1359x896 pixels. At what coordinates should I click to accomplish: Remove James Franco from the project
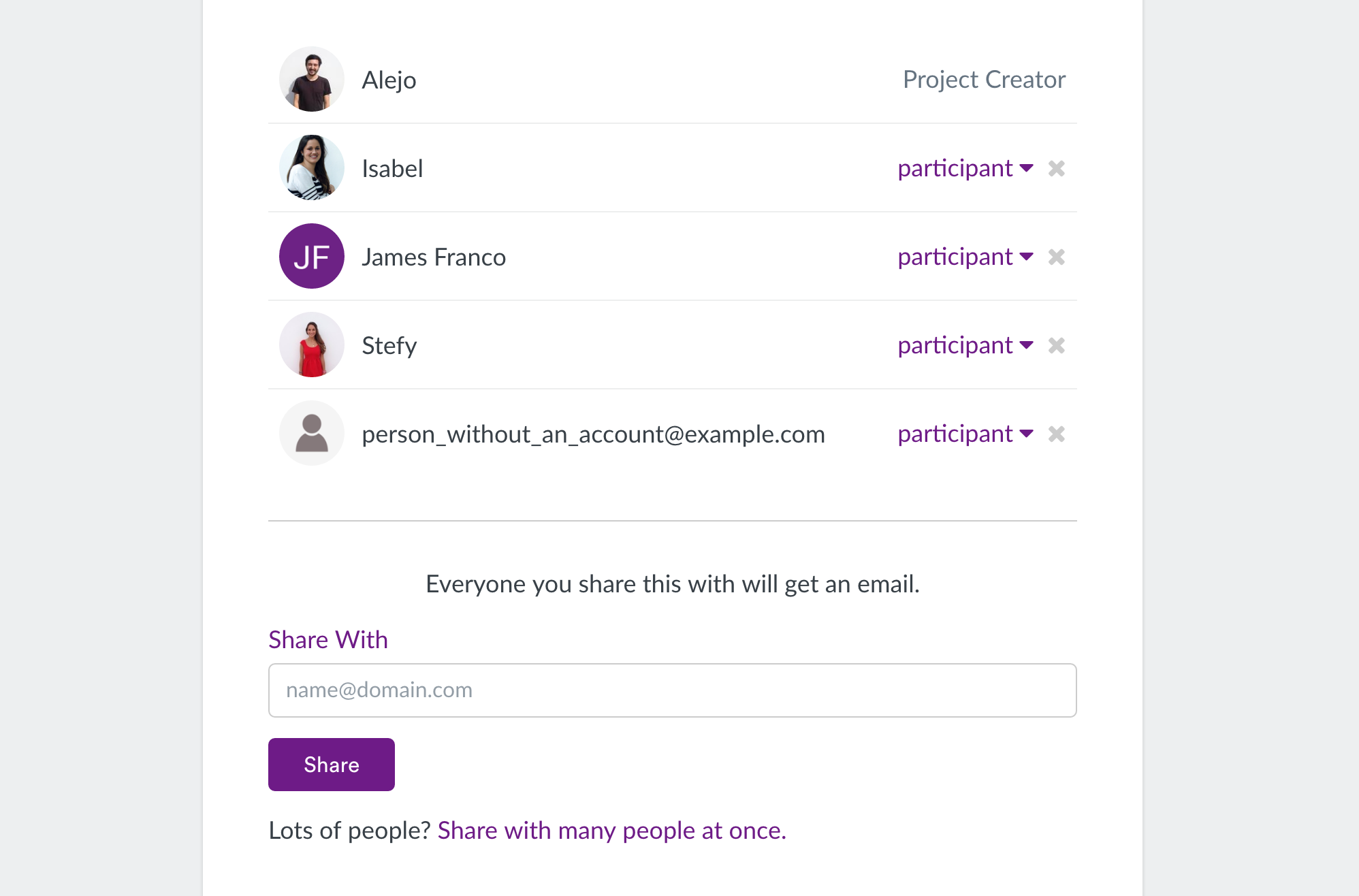click(1056, 257)
